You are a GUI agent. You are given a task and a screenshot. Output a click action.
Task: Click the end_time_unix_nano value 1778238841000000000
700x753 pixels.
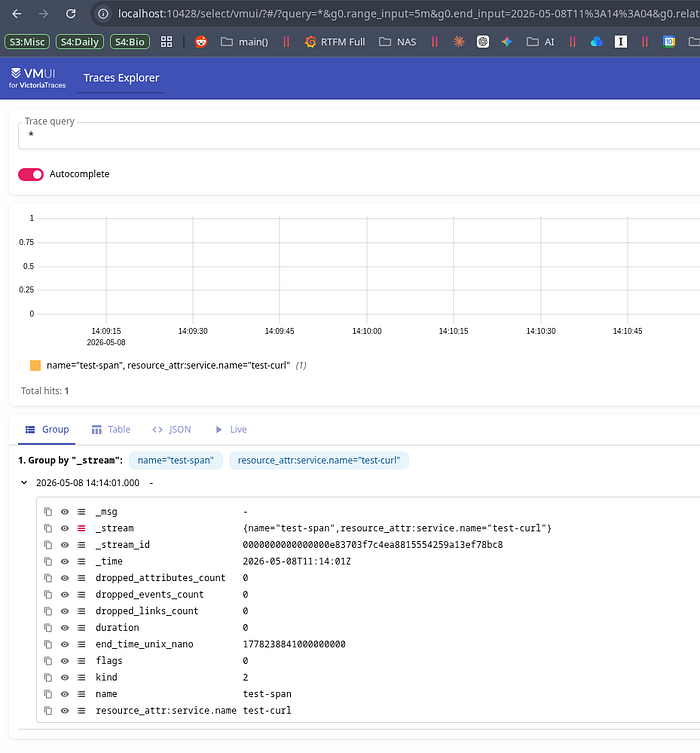[294, 644]
